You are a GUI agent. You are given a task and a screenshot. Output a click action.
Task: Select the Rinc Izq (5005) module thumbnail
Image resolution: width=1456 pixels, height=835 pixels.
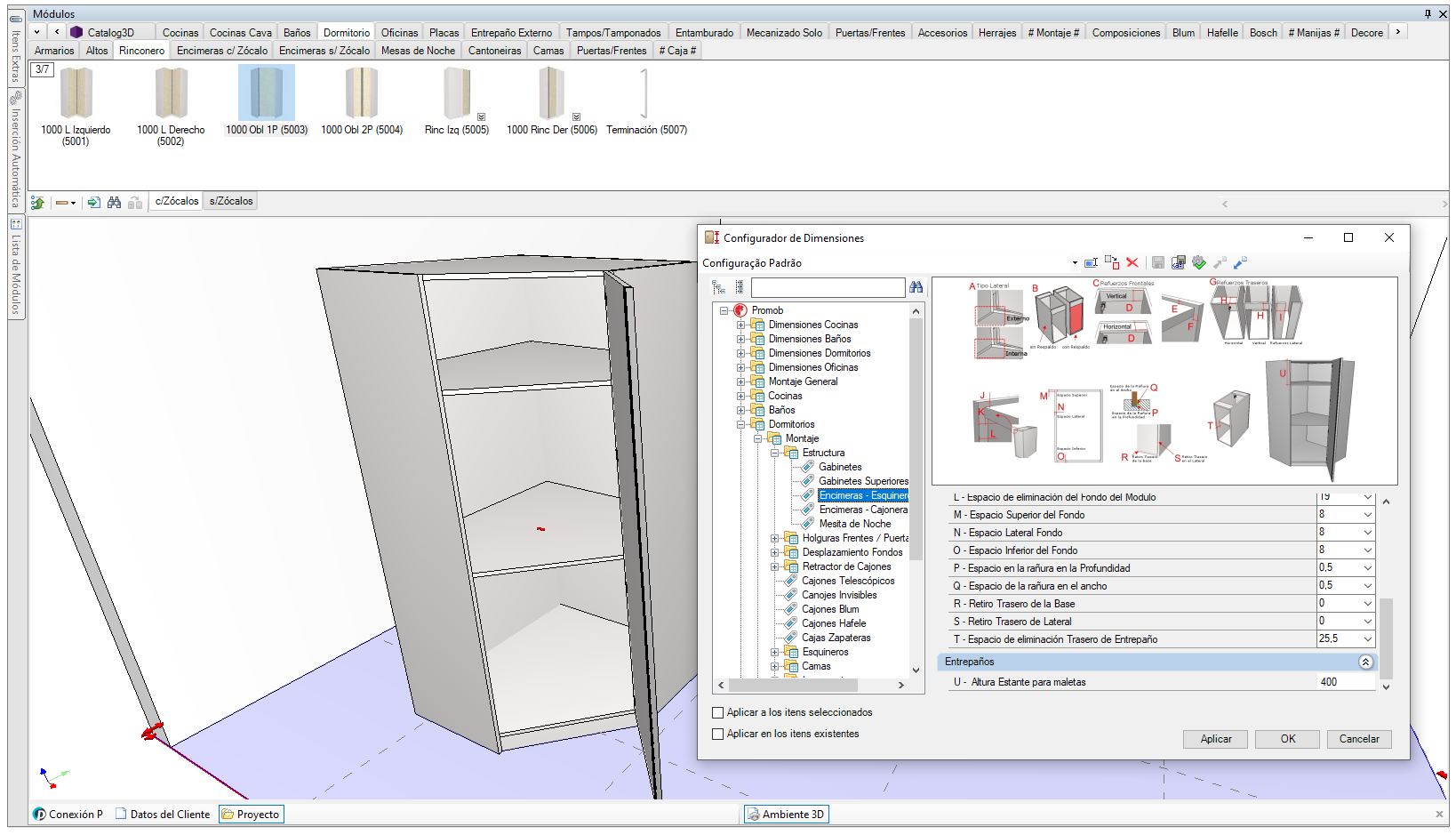457,93
